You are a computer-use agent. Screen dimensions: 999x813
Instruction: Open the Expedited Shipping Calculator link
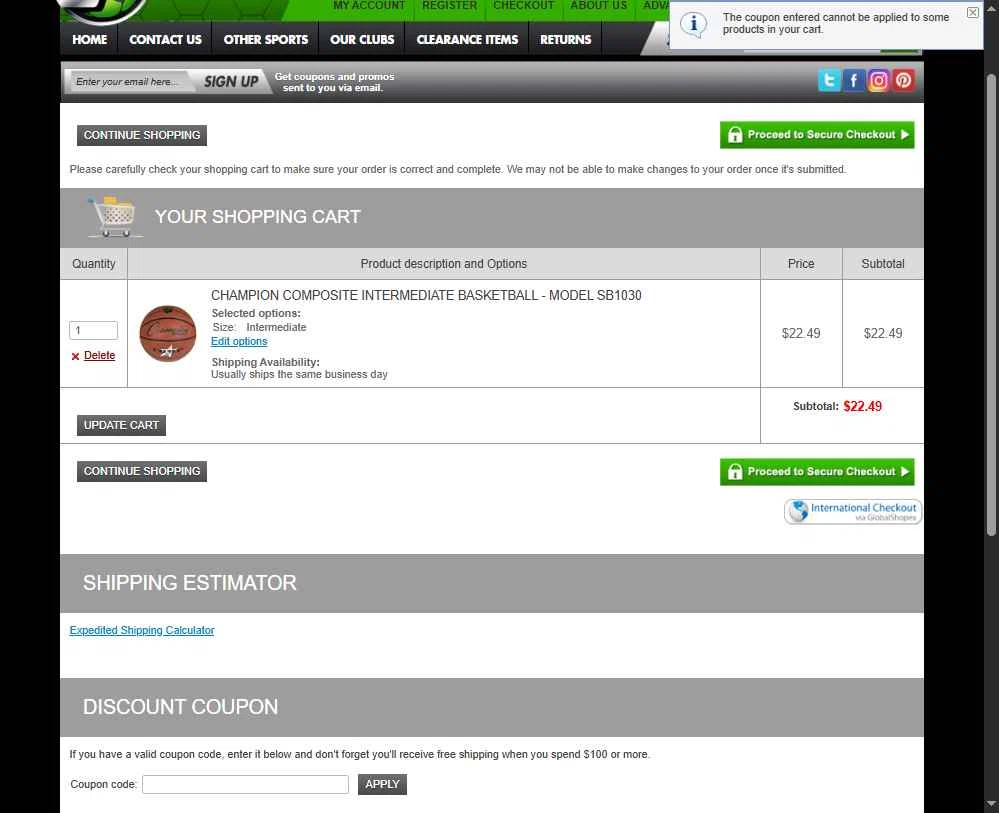[142, 630]
